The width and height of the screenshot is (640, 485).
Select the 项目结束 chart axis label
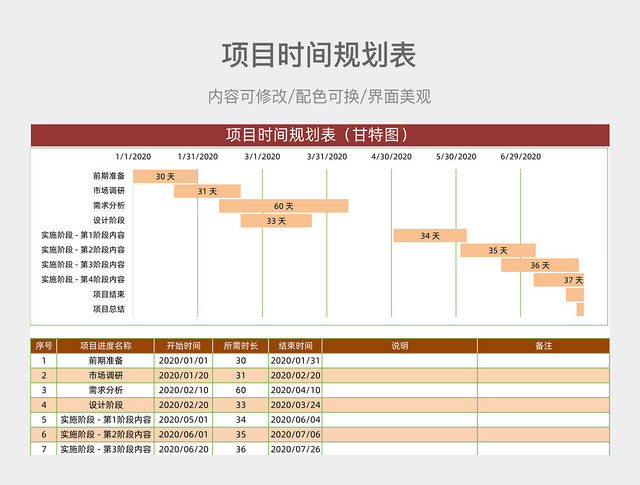(109, 294)
